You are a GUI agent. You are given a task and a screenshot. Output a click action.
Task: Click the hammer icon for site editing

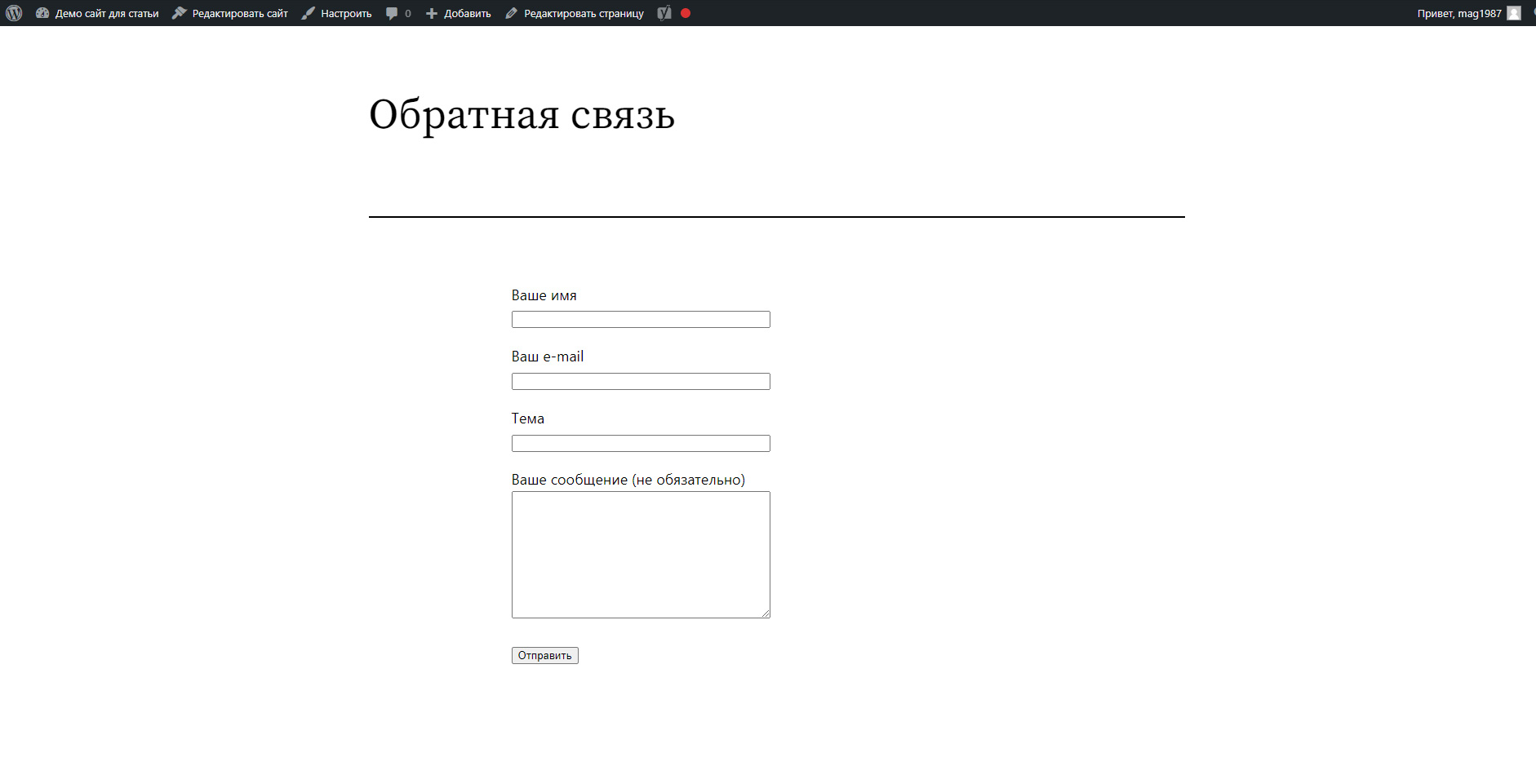coord(180,13)
